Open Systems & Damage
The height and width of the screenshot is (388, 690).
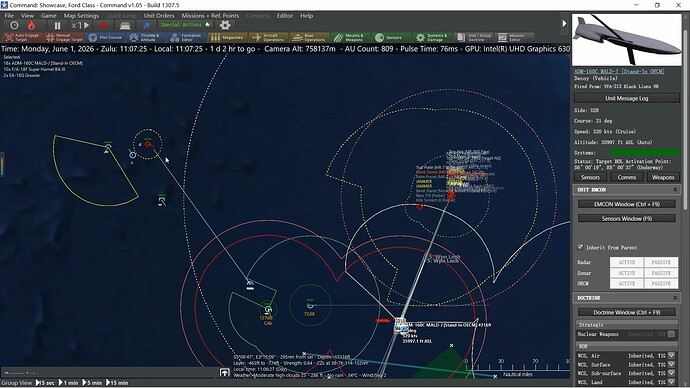tap(433, 37)
